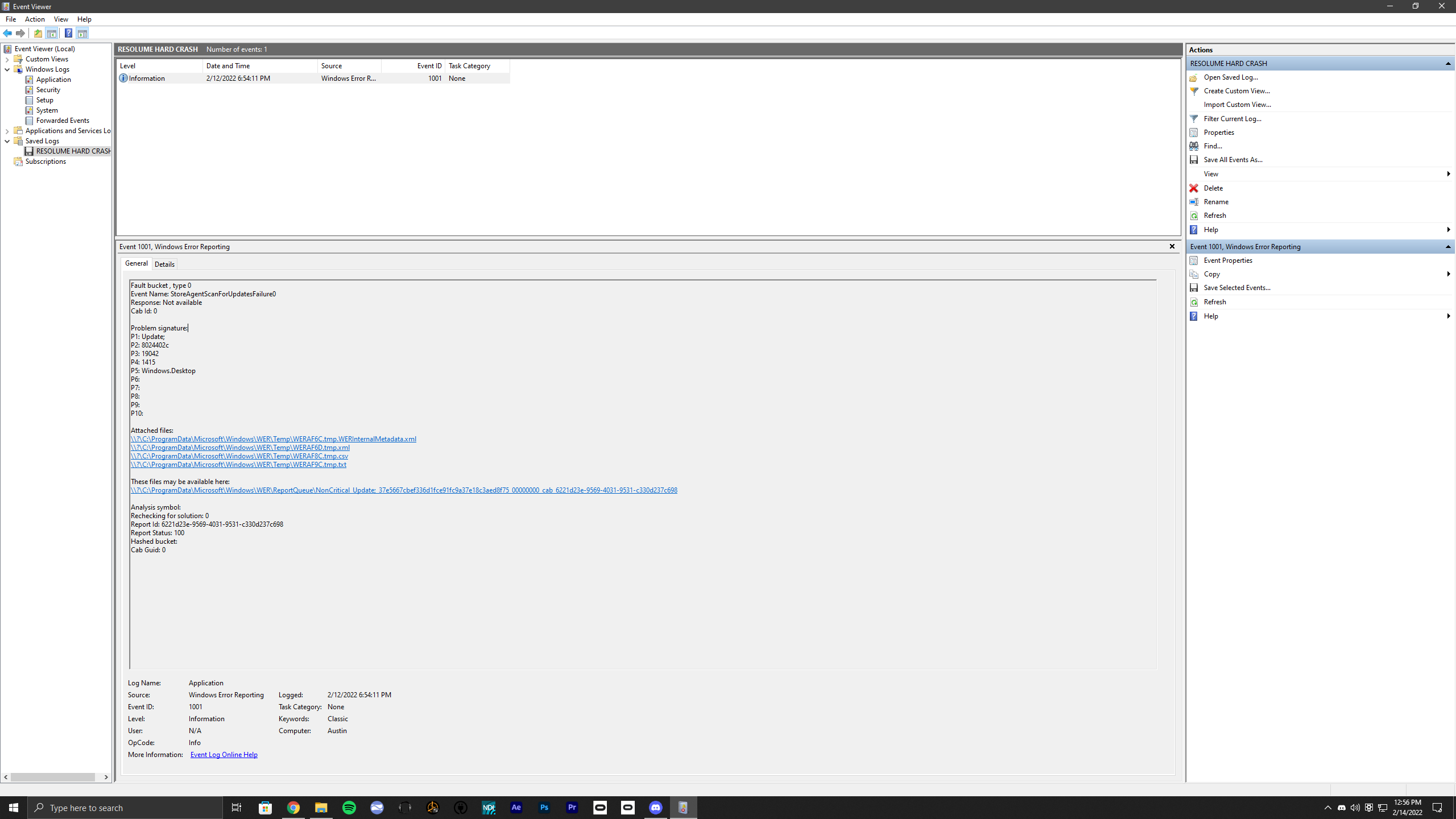Open the Action menu
1456x819 pixels.
click(35, 19)
